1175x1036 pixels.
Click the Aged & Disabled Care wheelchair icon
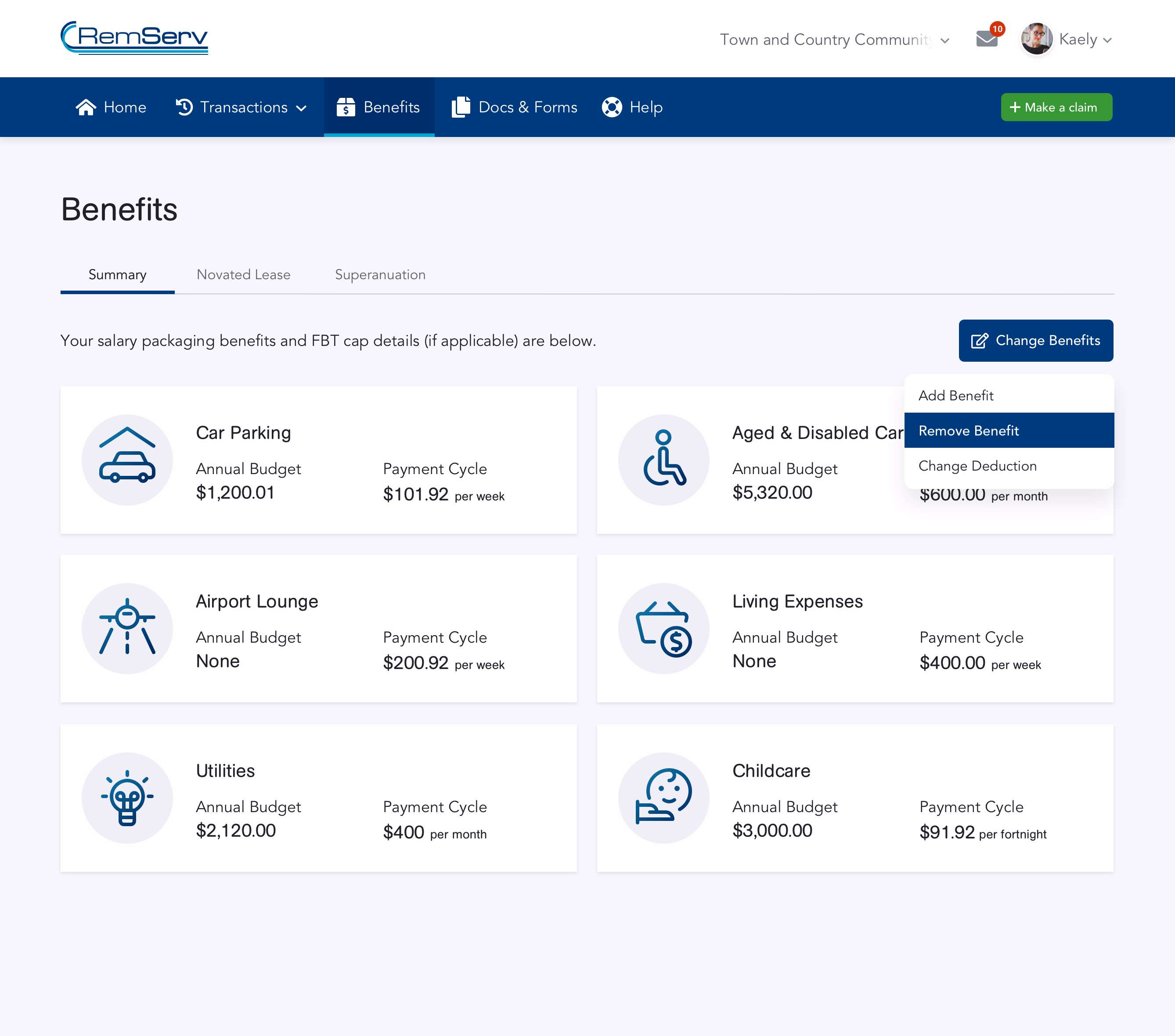pos(663,460)
